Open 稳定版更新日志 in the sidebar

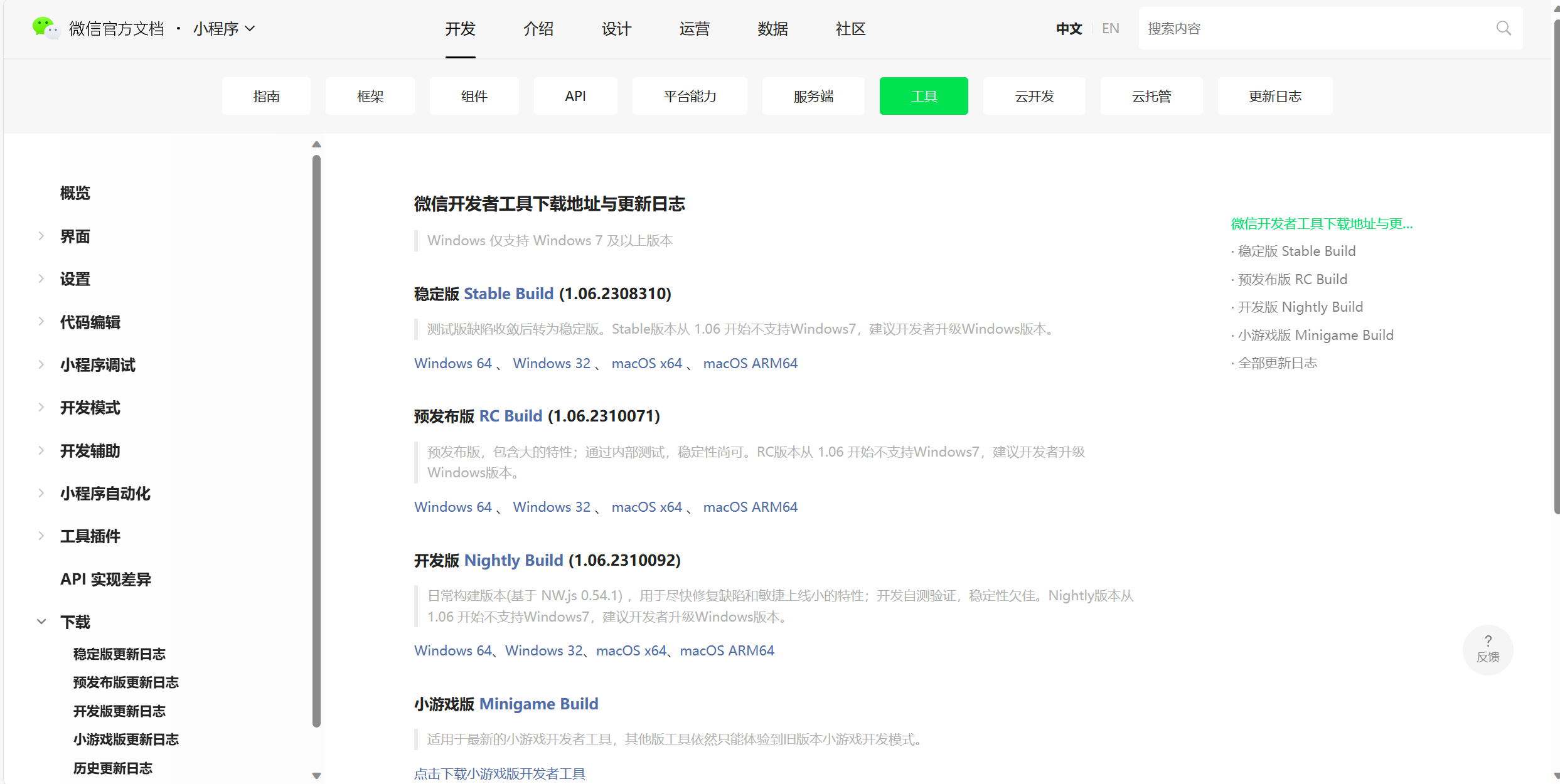coord(119,654)
